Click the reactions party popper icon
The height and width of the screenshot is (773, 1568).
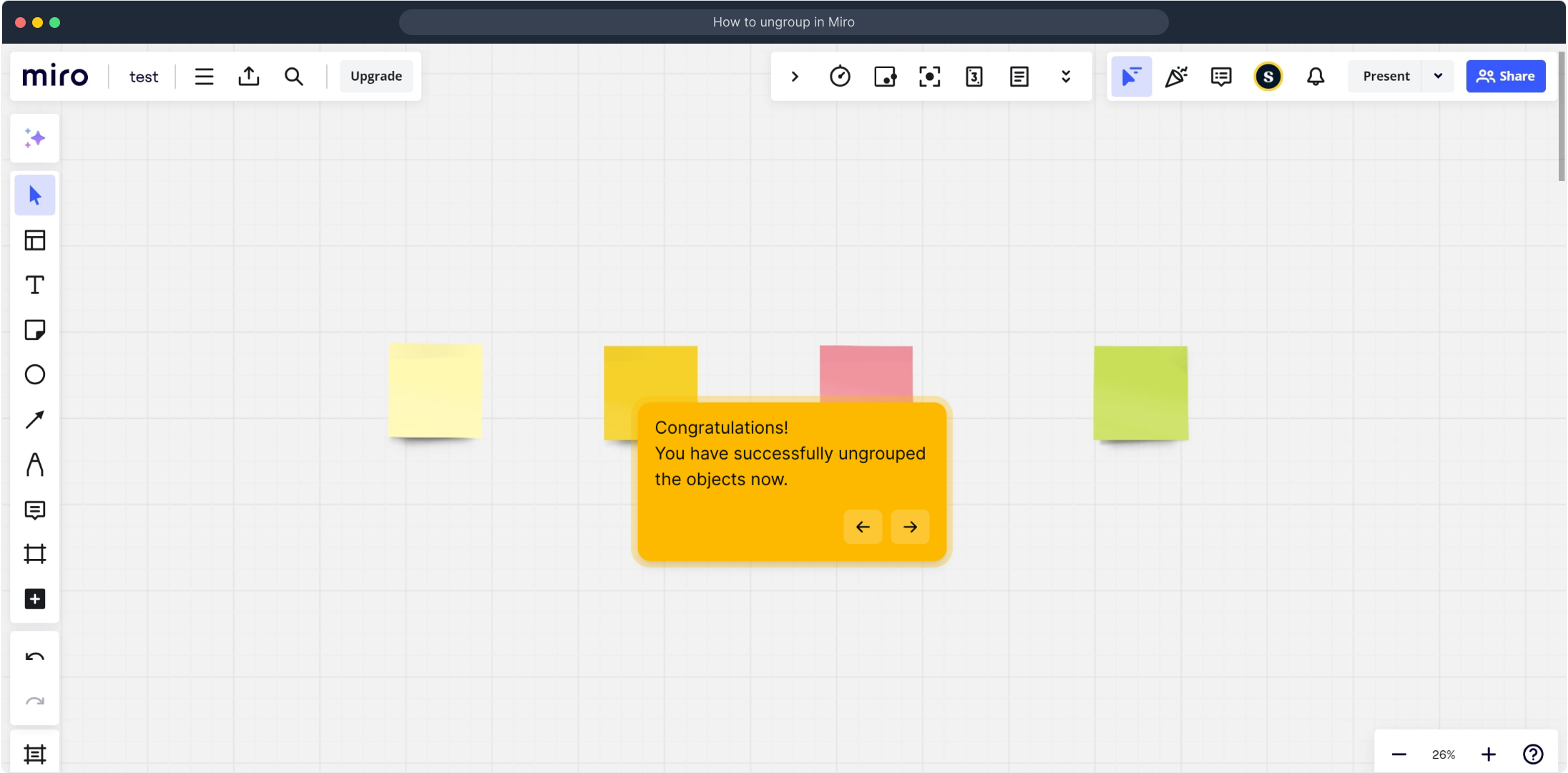point(1176,77)
